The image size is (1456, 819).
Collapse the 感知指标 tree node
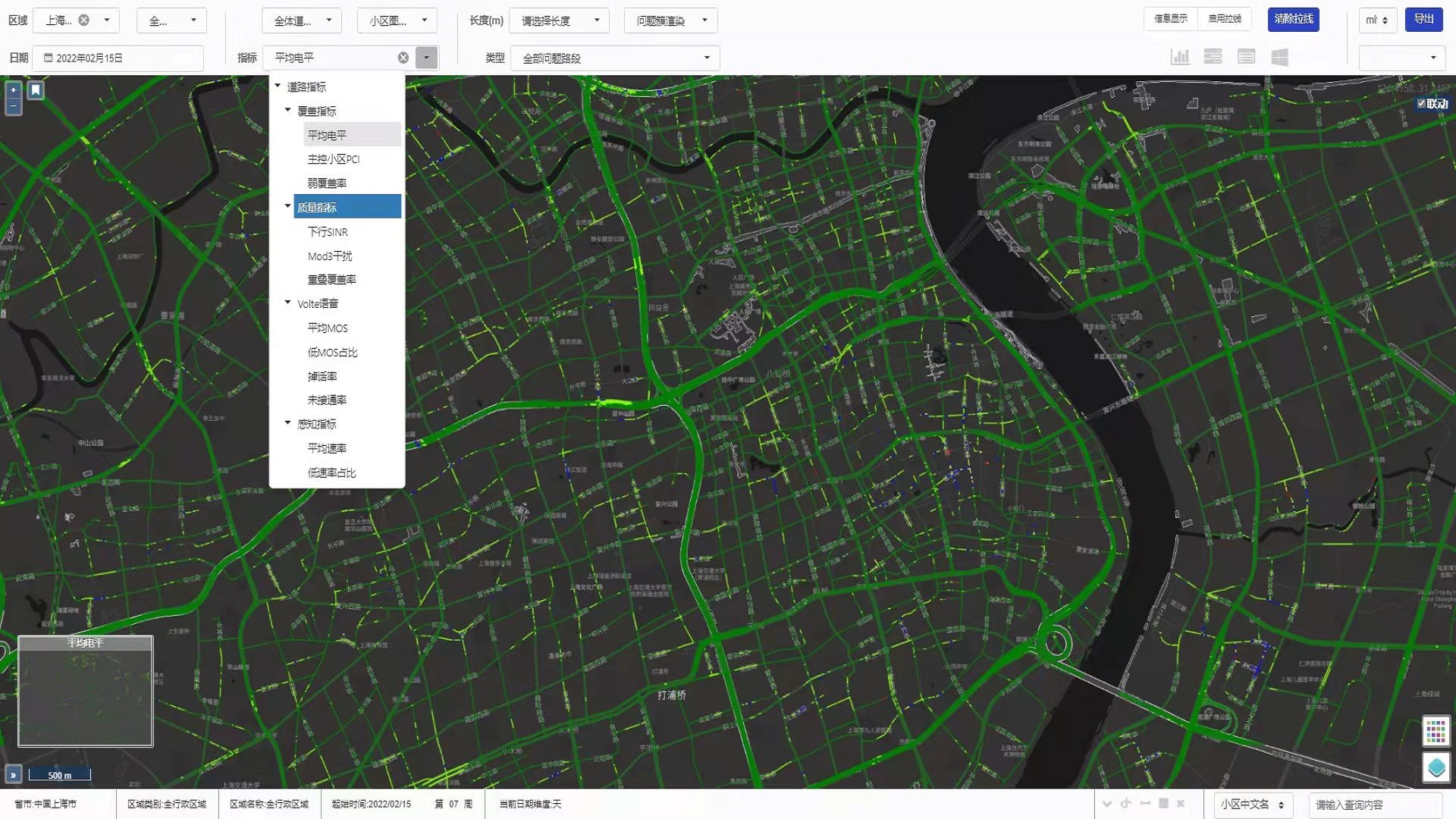click(288, 423)
